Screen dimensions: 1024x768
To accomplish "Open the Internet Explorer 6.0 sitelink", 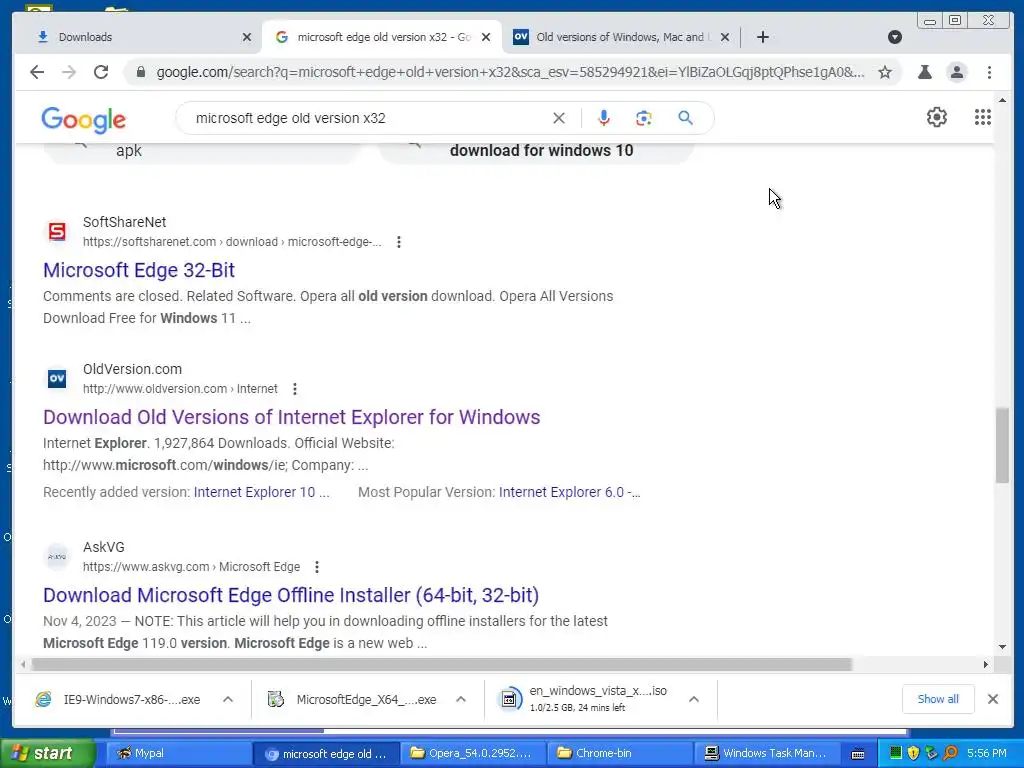I will (x=569, y=492).
